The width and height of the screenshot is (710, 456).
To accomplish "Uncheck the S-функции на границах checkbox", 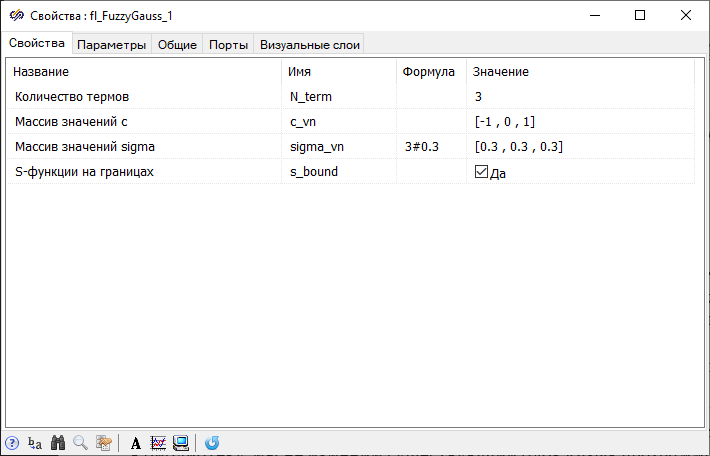I will coord(481,172).
